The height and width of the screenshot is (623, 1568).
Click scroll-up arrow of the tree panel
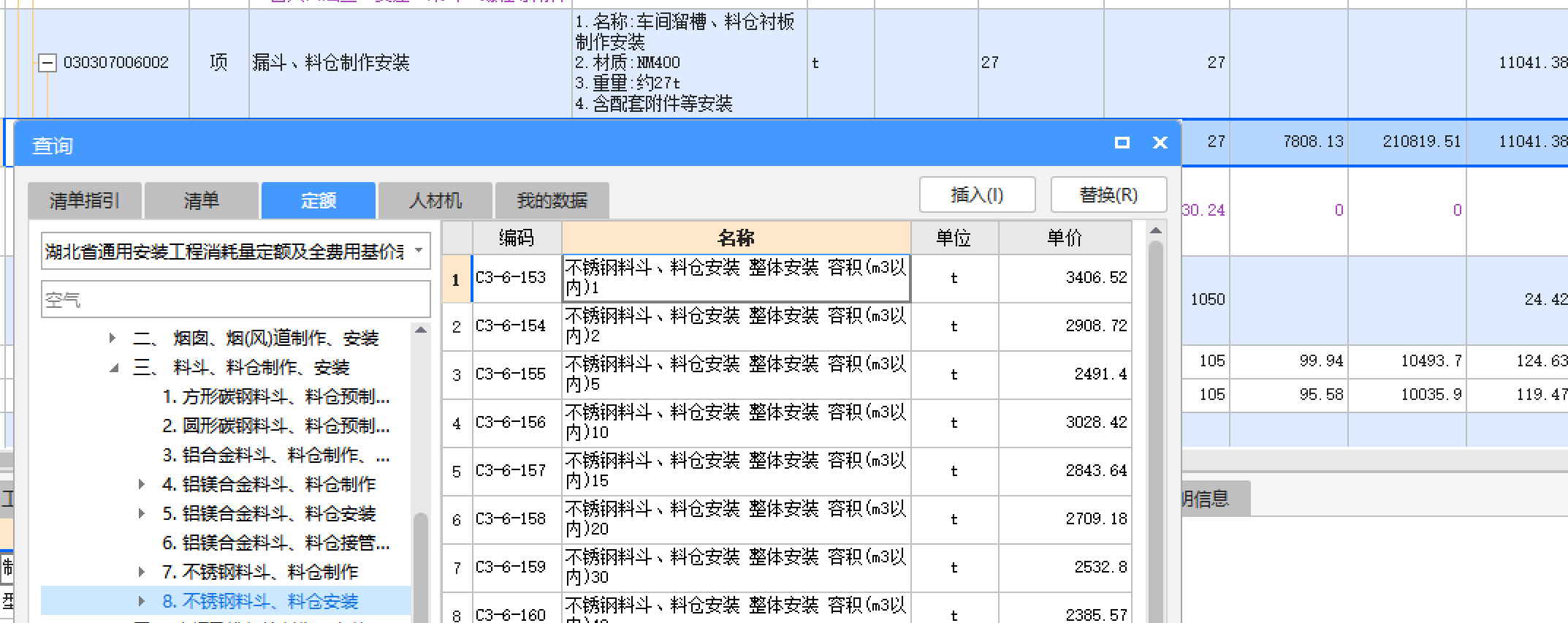tap(421, 331)
